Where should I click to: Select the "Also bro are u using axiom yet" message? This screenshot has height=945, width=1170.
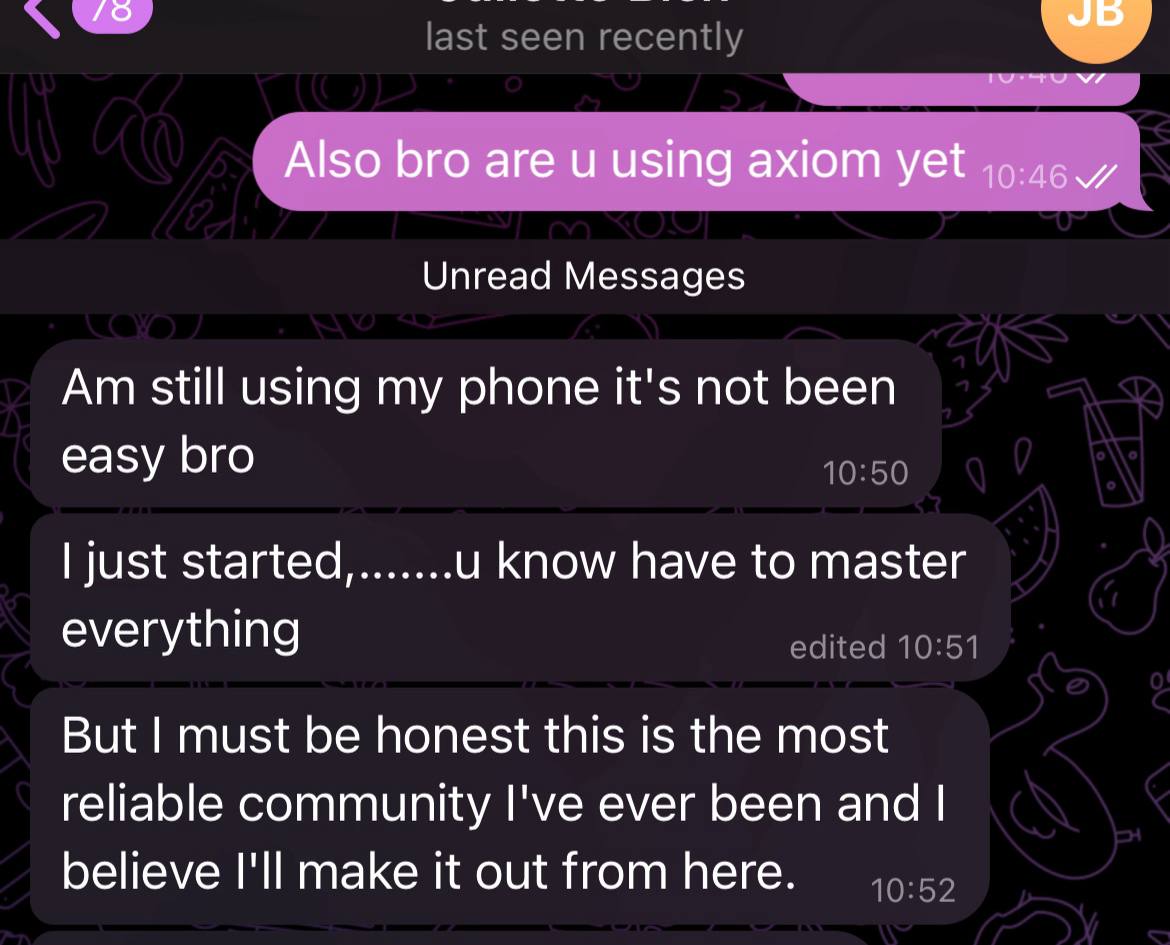coord(696,161)
